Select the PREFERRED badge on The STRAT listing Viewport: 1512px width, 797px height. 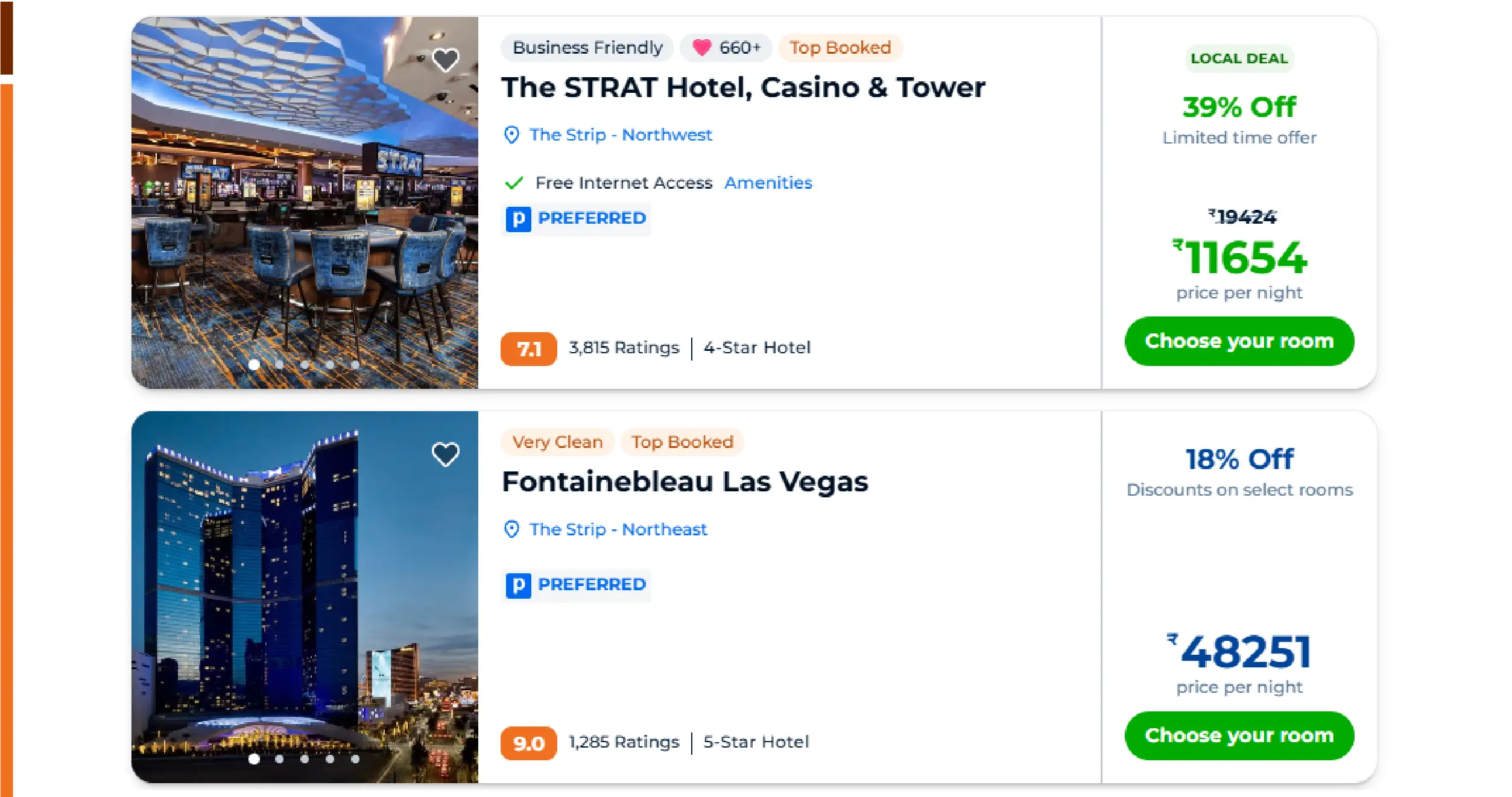[575, 218]
